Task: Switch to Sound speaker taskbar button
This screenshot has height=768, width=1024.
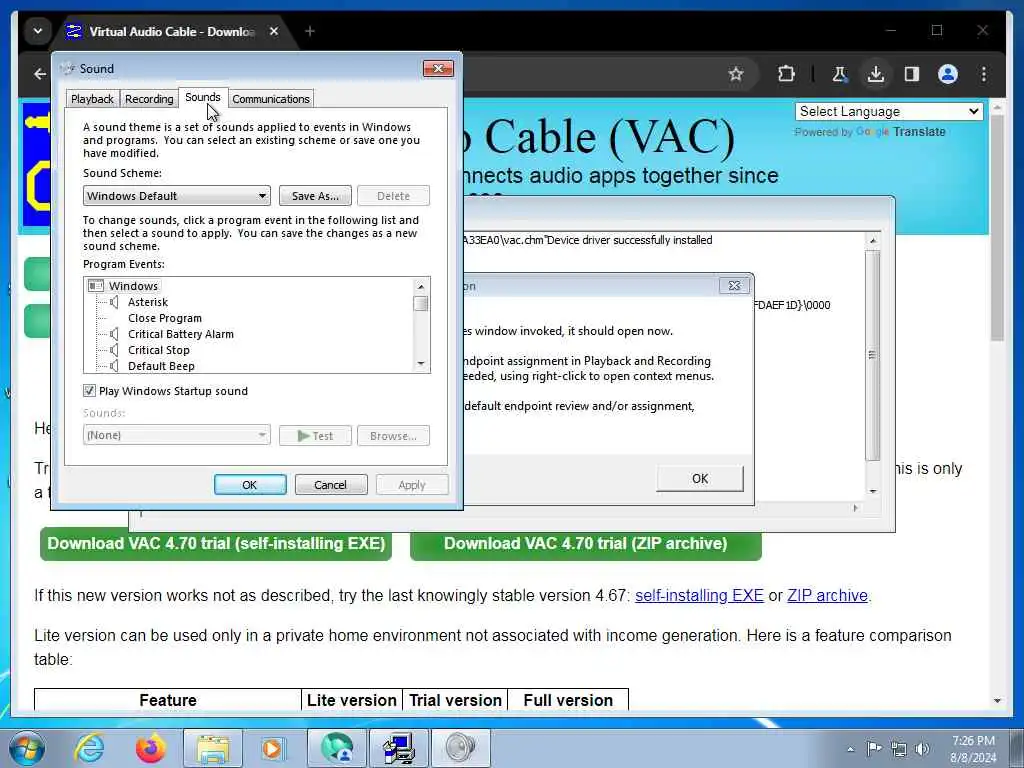Action: [461, 748]
